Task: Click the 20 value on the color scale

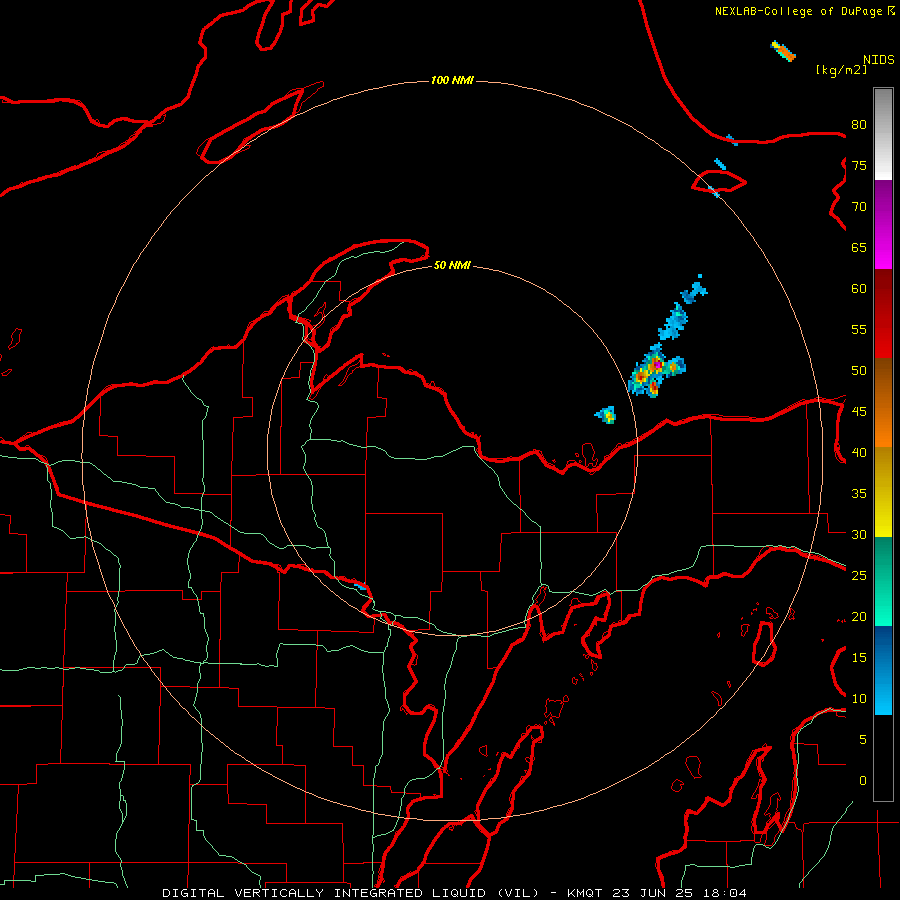Action: pos(859,616)
